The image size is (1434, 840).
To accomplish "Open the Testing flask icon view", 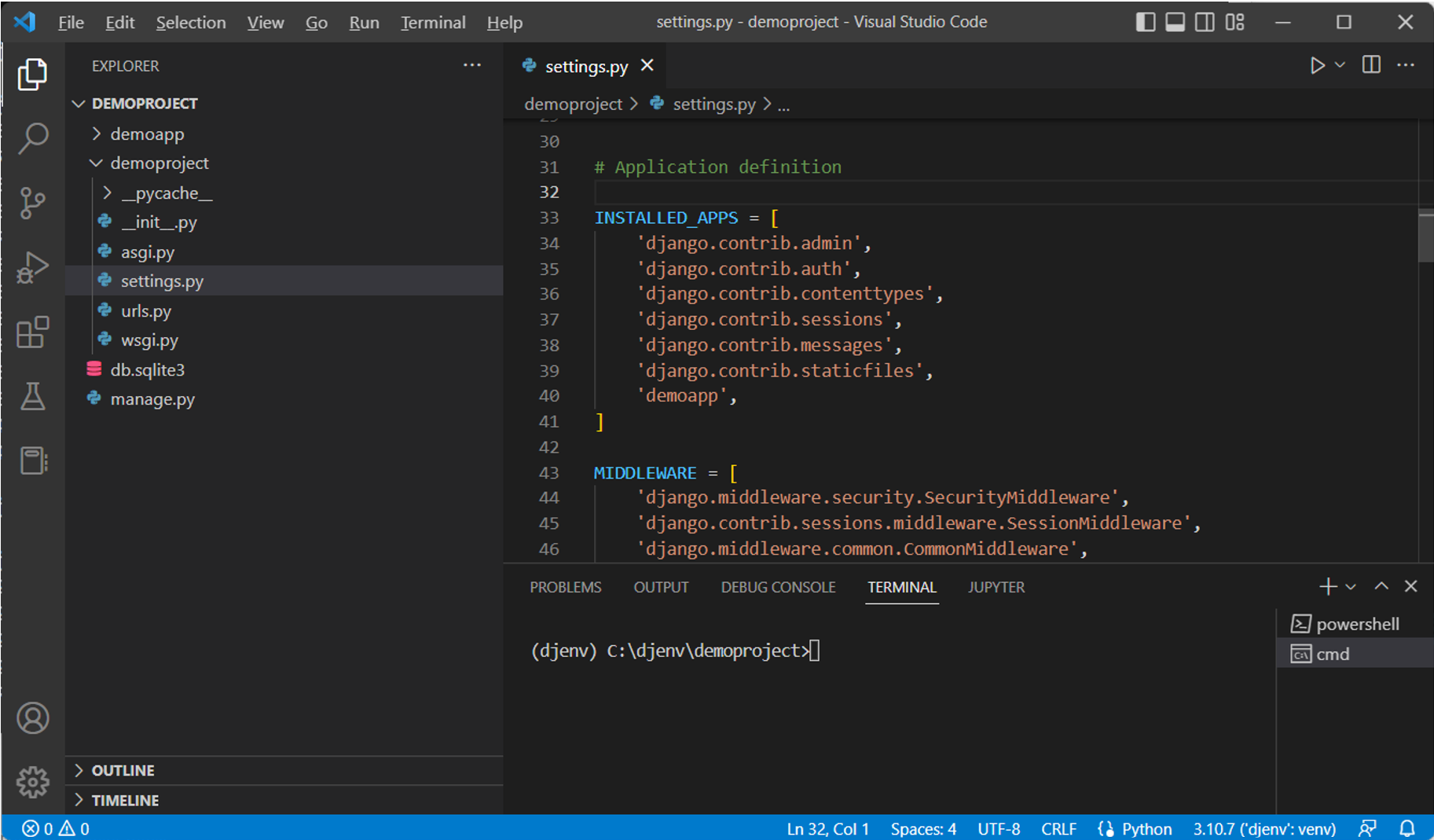I will coord(32,397).
